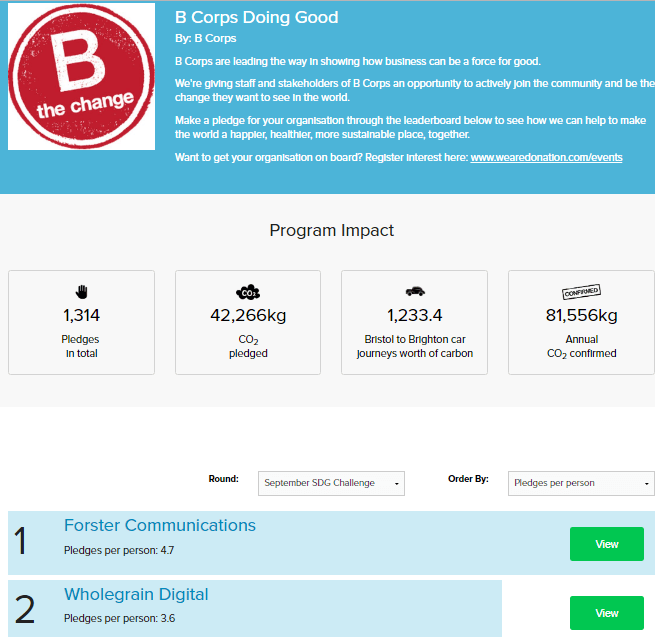Image resolution: width=655 pixels, height=637 pixels.
Task: Click the 1,233.4 car journeys value
Action: [x=414, y=315]
